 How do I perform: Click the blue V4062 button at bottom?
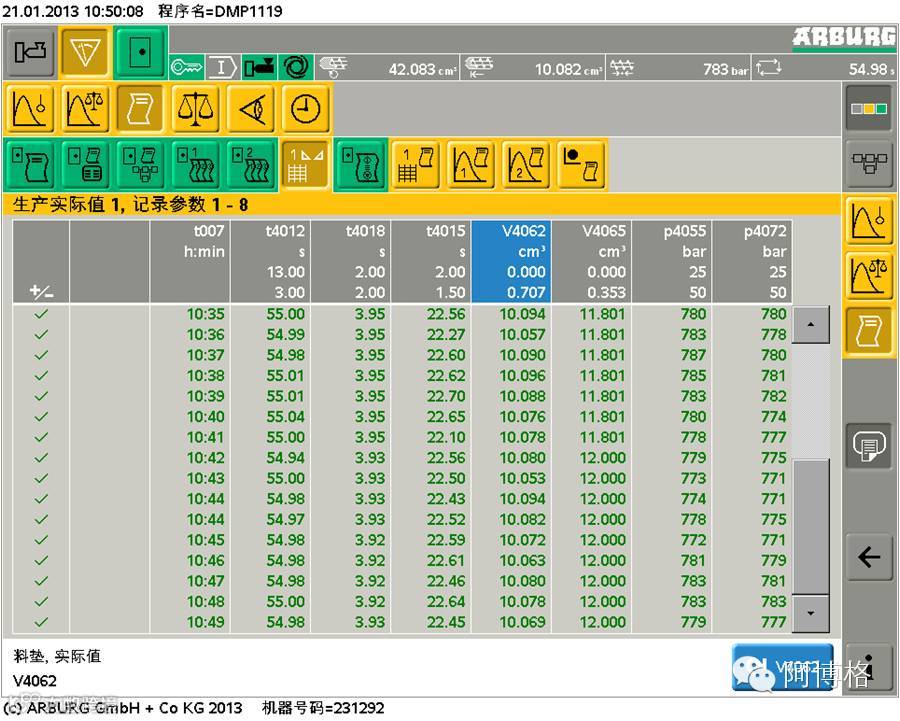click(x=782, y=667)
